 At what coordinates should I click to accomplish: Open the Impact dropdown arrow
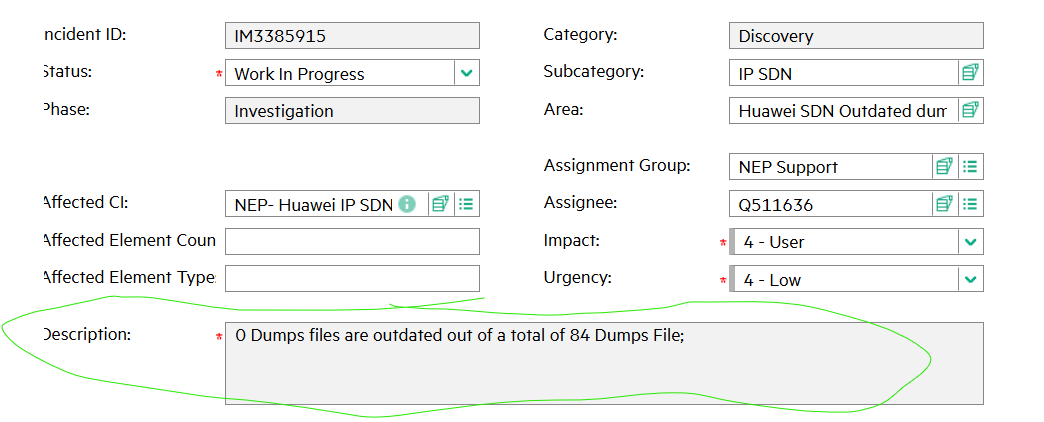(x=970, y=242)
